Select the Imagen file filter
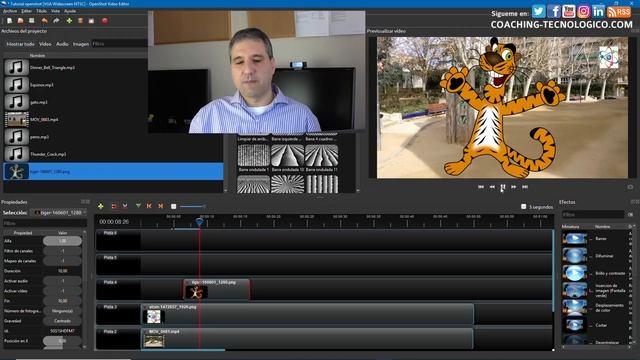 coord(81,44)
